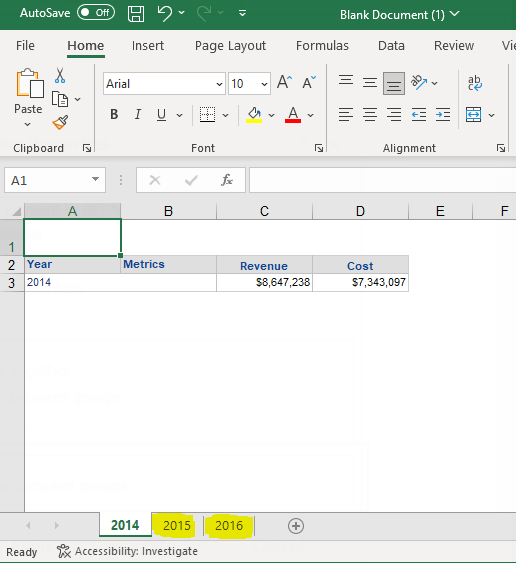Open the font size dropdown
This screenshot has width=516, height=563.
pos(264,84)
